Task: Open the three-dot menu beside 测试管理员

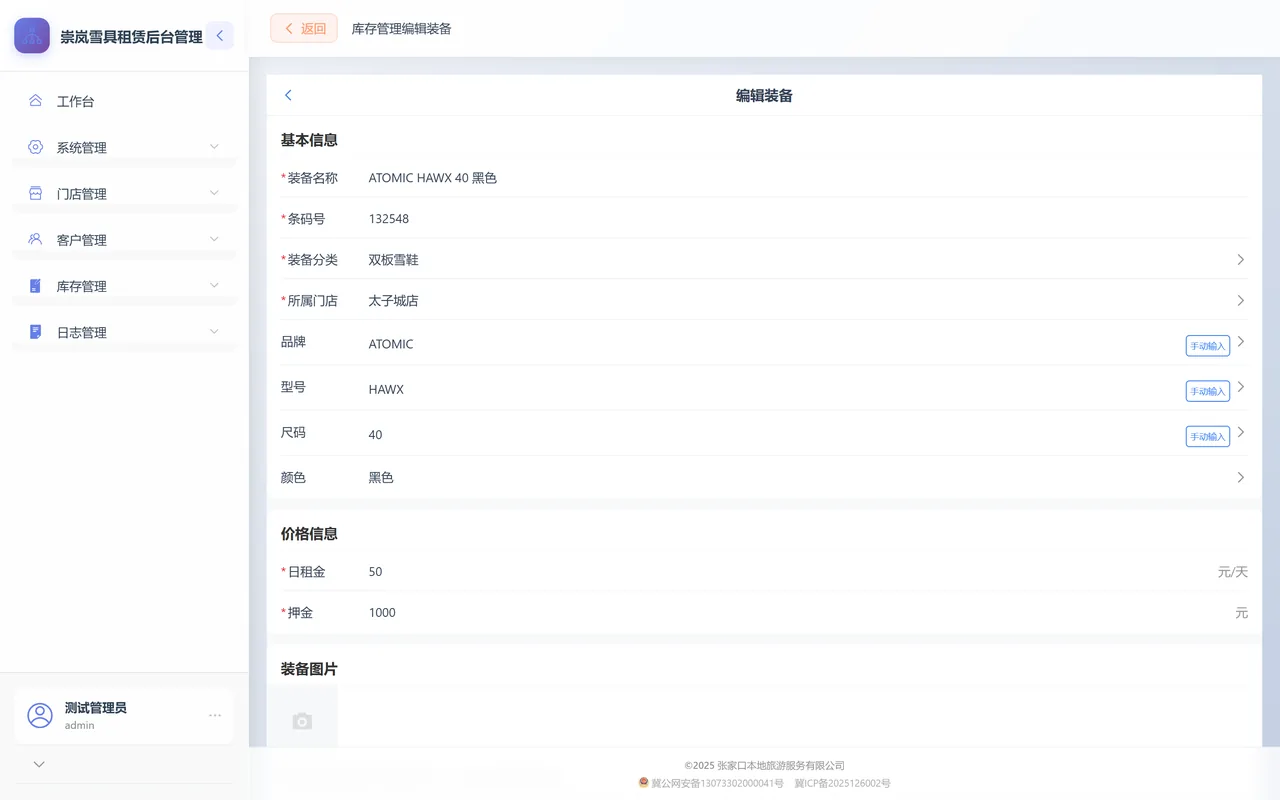Action: point(215,715)
